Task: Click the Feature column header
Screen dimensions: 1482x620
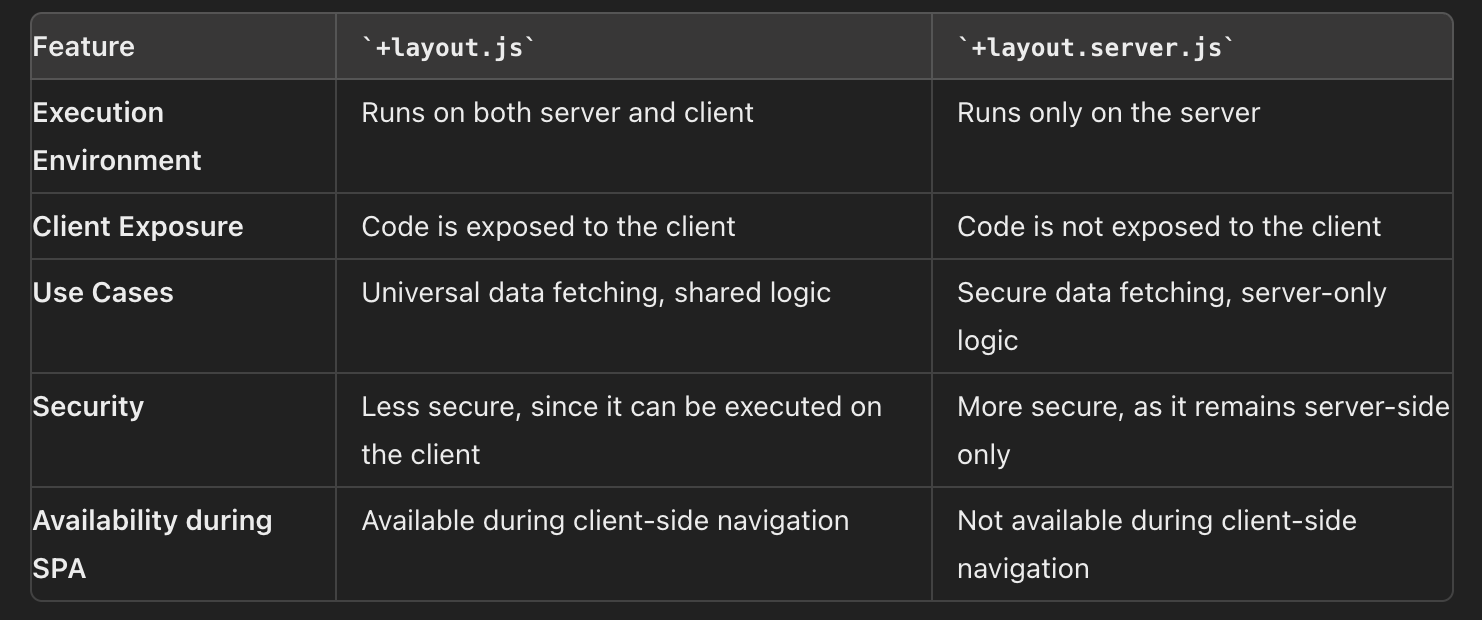Action: (x=83, y=47)
